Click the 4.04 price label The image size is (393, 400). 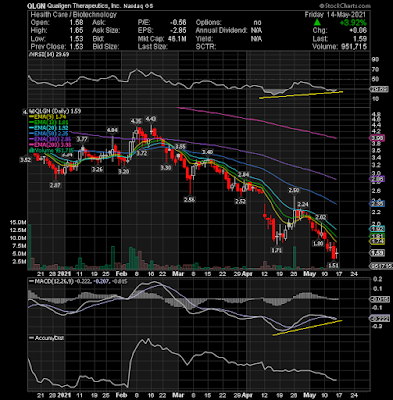(x=112, y=130)
